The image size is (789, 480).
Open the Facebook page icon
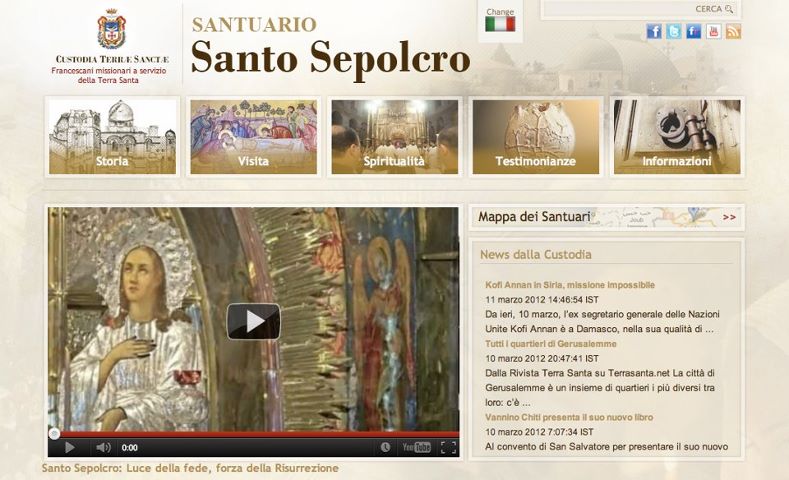click(x=654, y=31)
